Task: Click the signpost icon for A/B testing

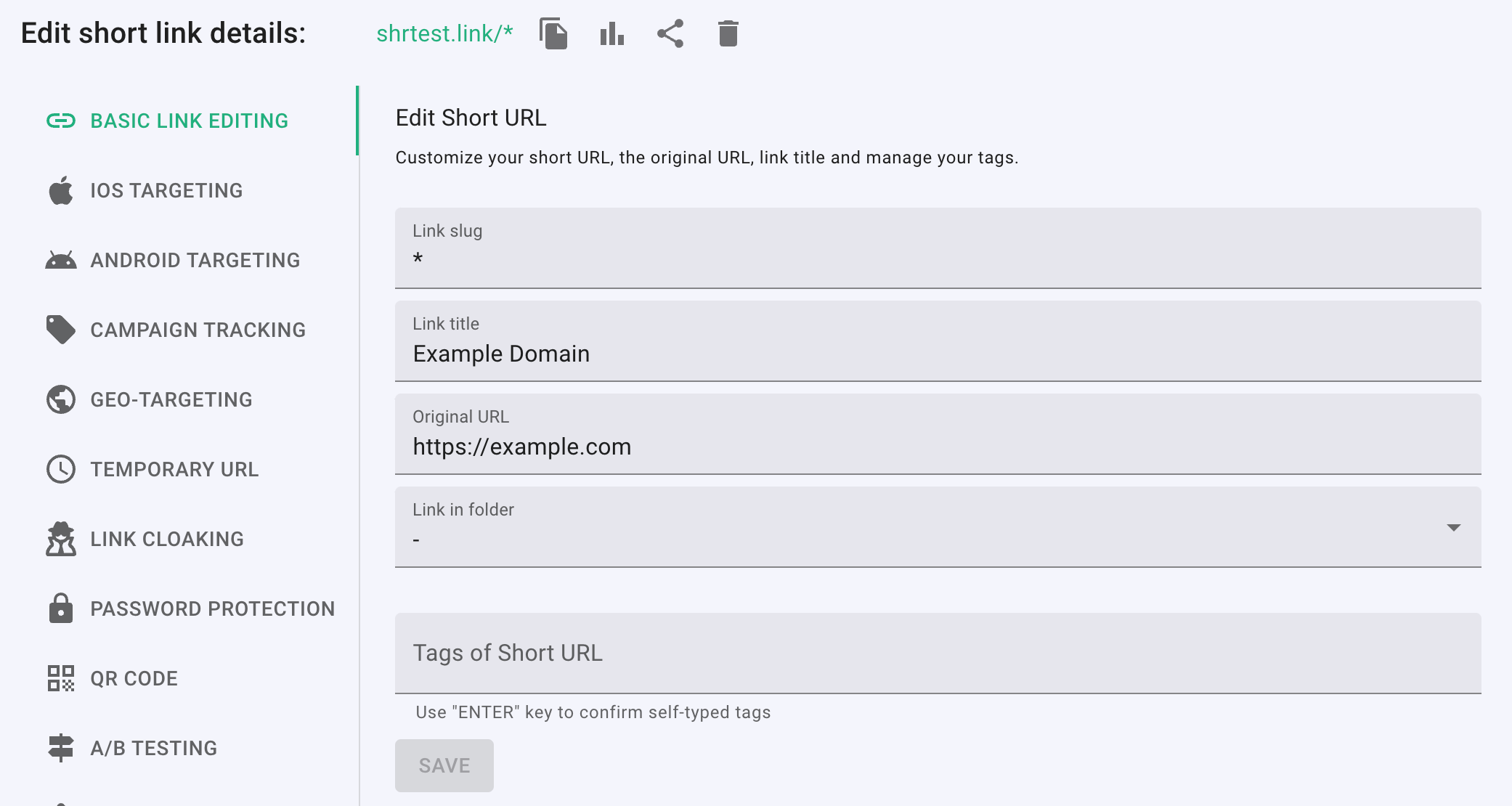Action: pos(61,748)
